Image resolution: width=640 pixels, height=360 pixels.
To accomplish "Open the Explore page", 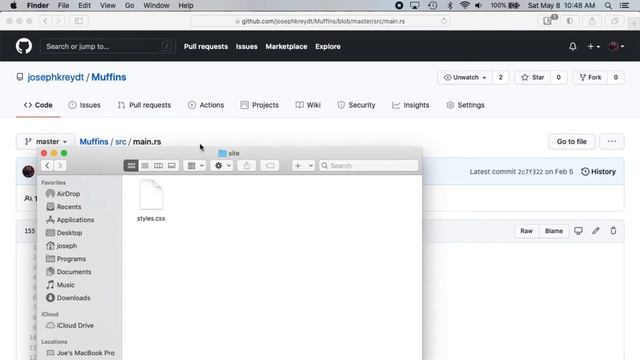I will pos(328,47).
